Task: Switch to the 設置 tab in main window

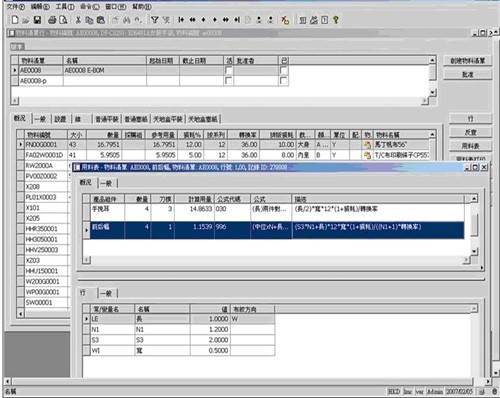Action: pos(60,119)
